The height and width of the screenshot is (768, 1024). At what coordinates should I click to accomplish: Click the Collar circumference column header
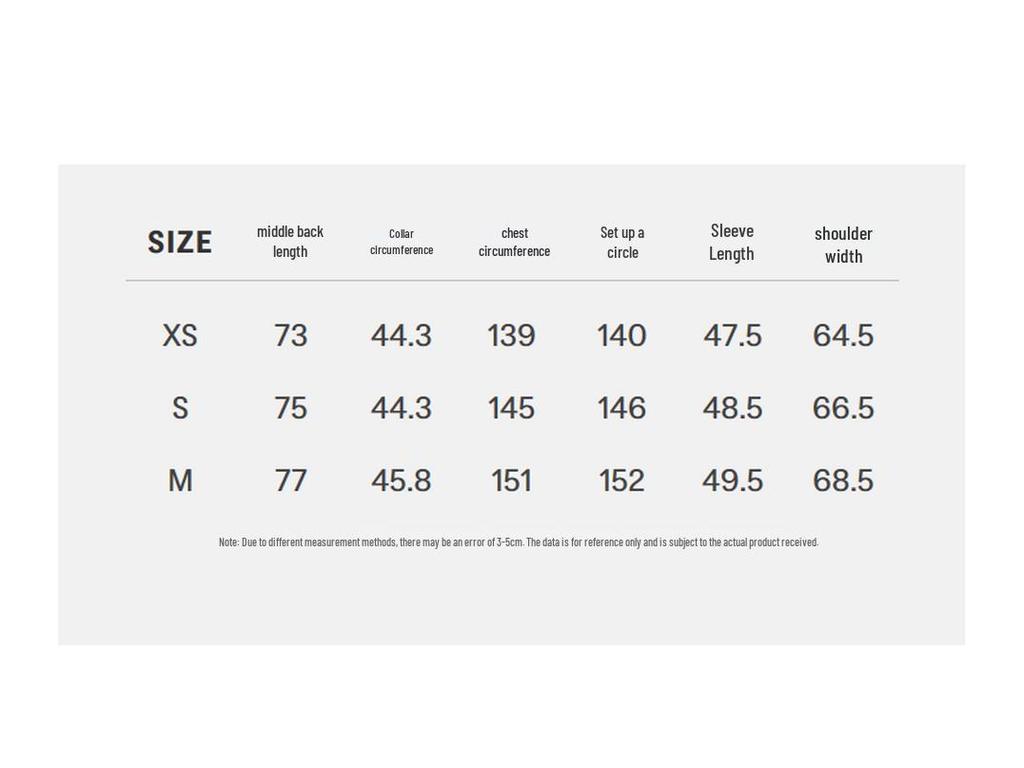(401, 242)
